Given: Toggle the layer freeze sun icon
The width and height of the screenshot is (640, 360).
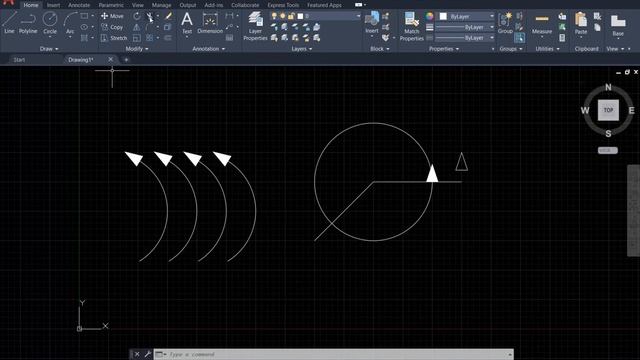Looking at the screenshot, I should pyautogui.click(x=282, y=16).
